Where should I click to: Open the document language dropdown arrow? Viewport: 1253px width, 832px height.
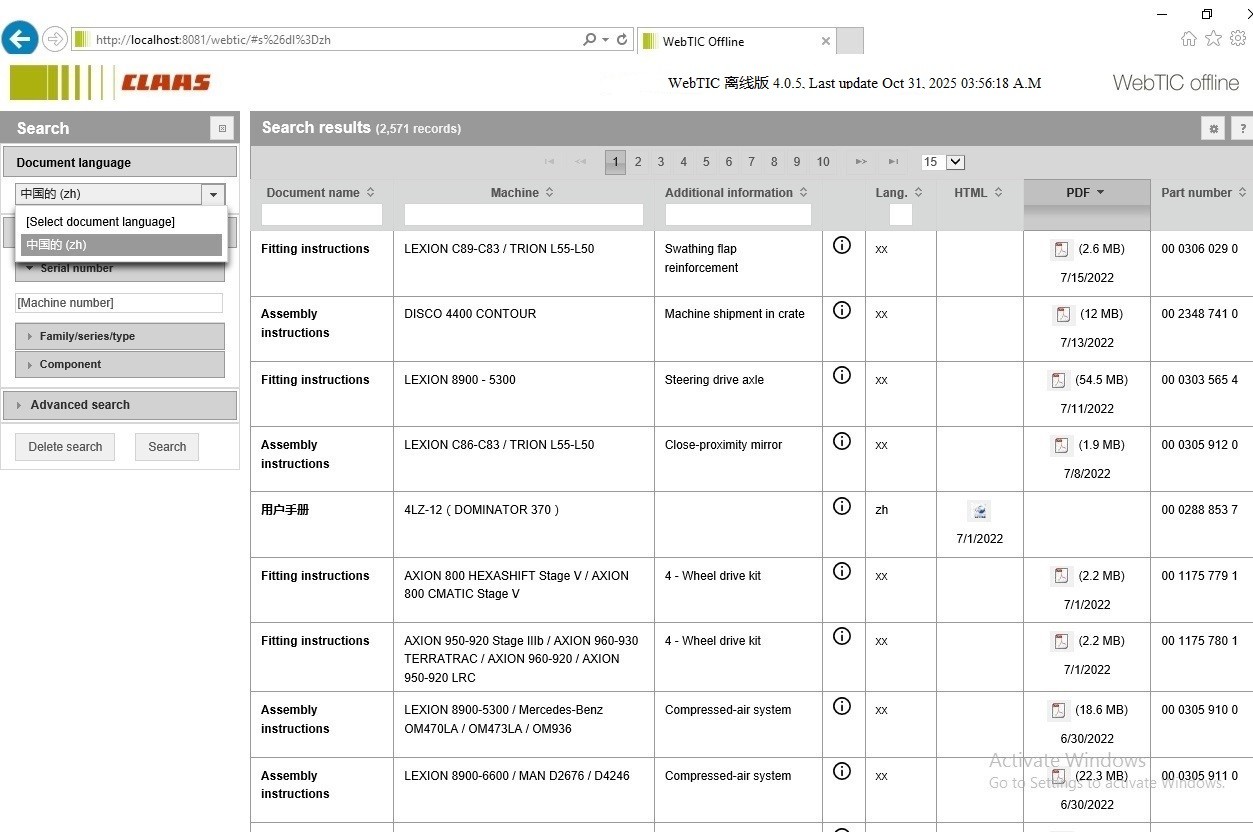point(213,194)
